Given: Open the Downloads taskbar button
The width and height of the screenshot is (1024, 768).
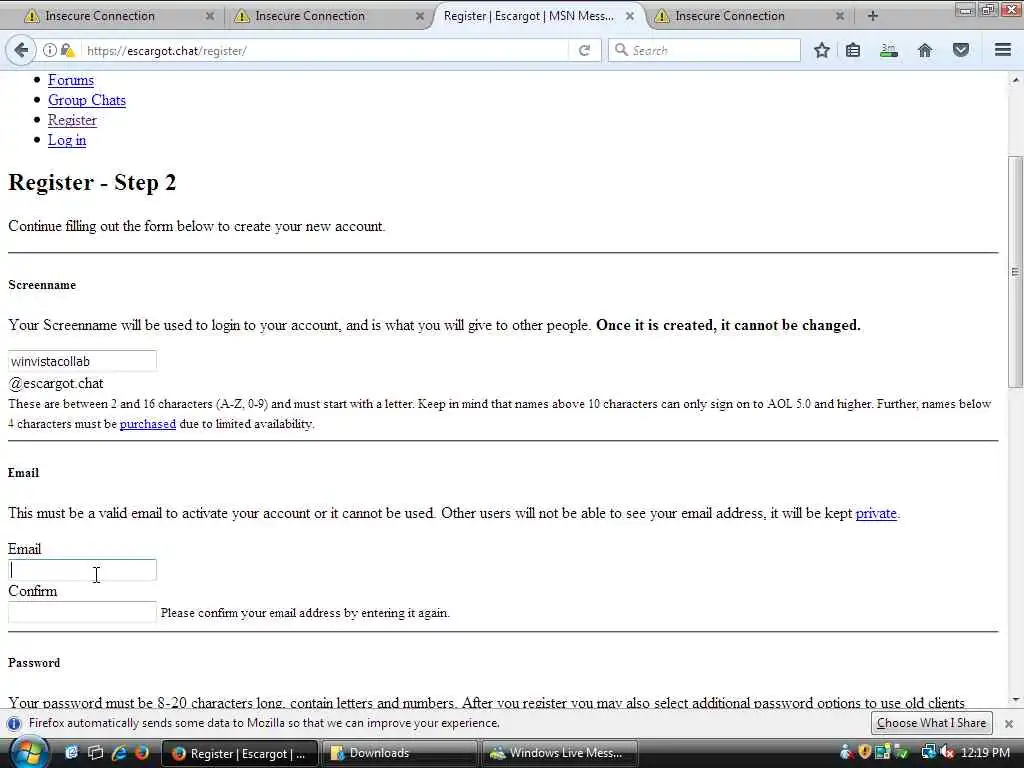Looking at the screenshot, I should [x=399, y=754].
